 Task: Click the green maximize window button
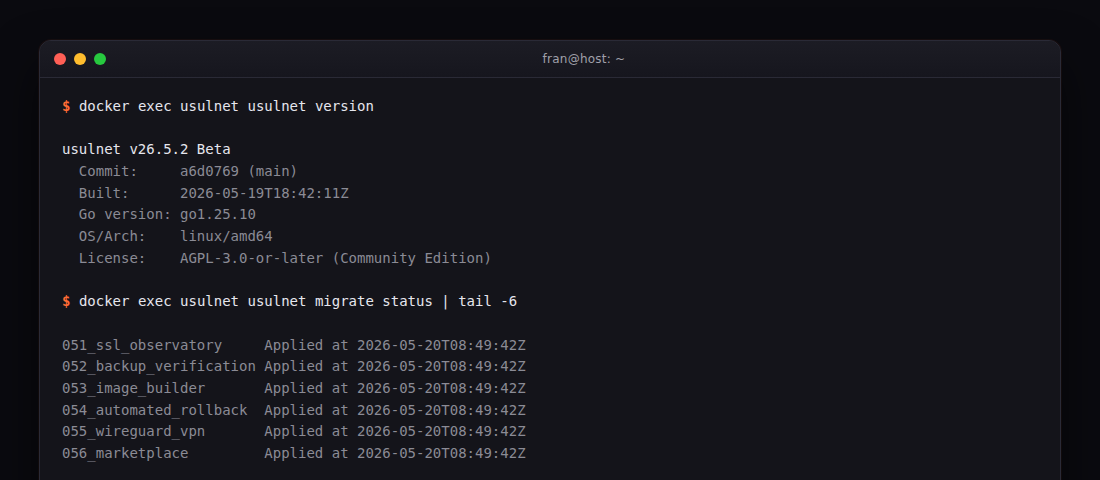click(100, 59)
